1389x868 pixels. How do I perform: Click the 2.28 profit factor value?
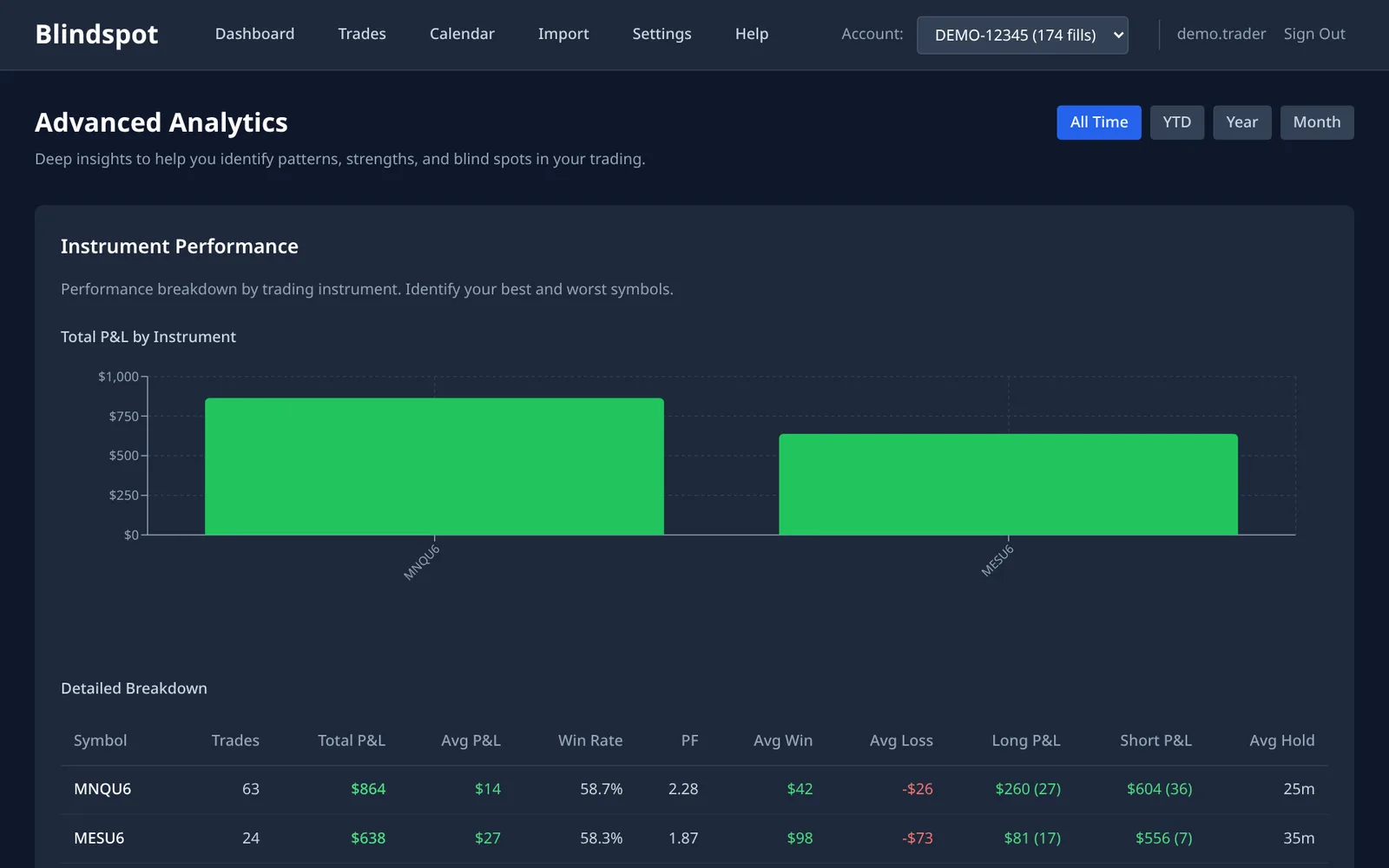[x=683, y=789]
